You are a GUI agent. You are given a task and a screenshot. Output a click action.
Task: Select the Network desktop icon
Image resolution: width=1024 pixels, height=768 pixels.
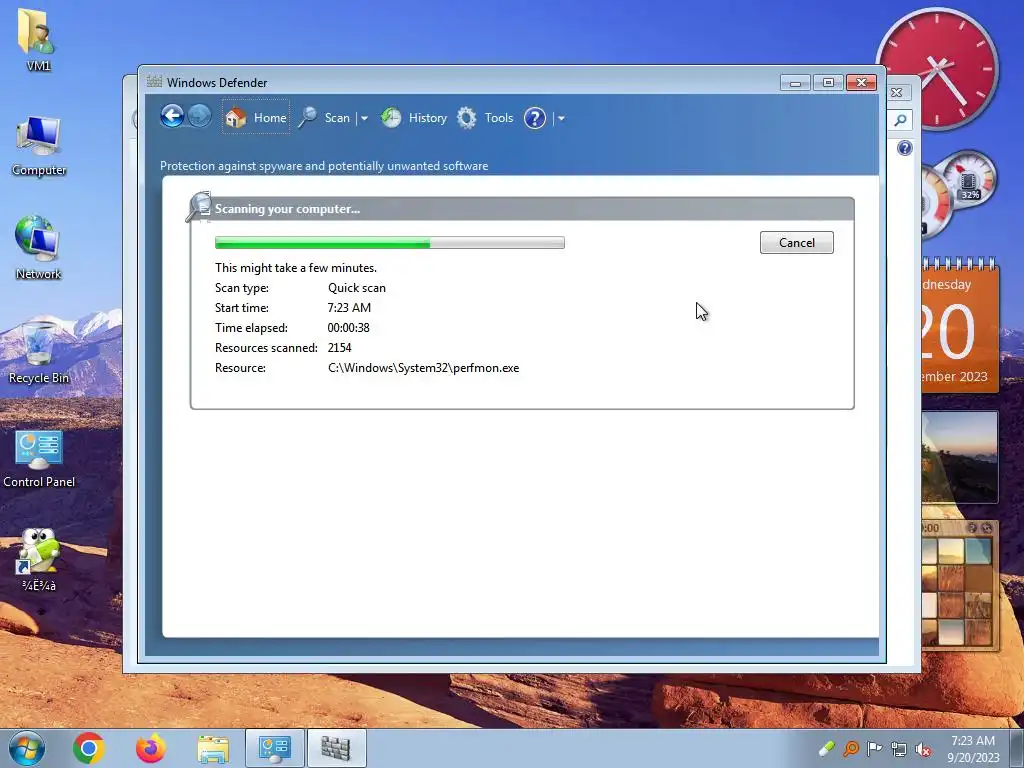pyautogui.click(x=38, y=248)
